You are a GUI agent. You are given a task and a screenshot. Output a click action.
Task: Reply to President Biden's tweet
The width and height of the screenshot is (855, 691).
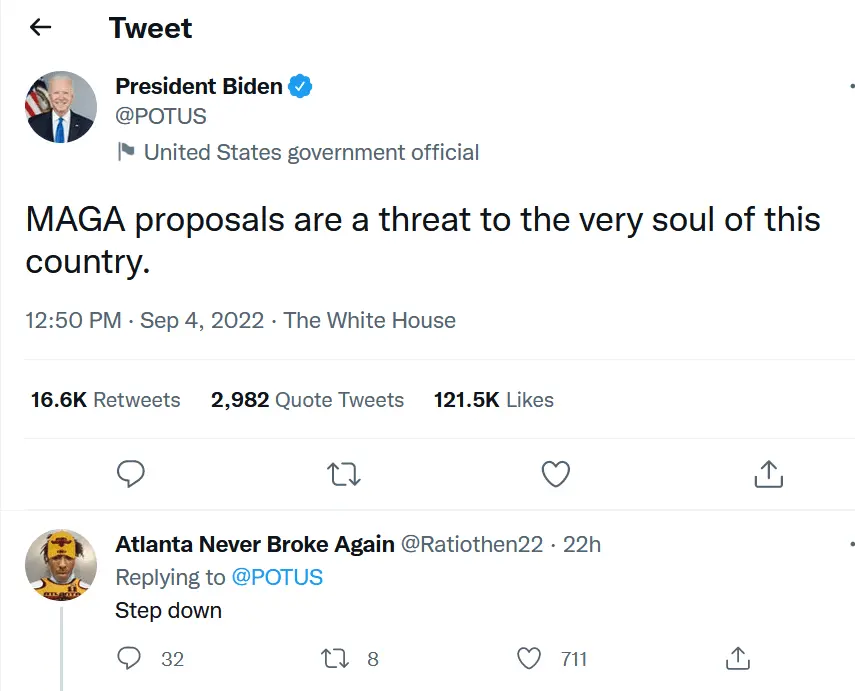pos(131,474)
